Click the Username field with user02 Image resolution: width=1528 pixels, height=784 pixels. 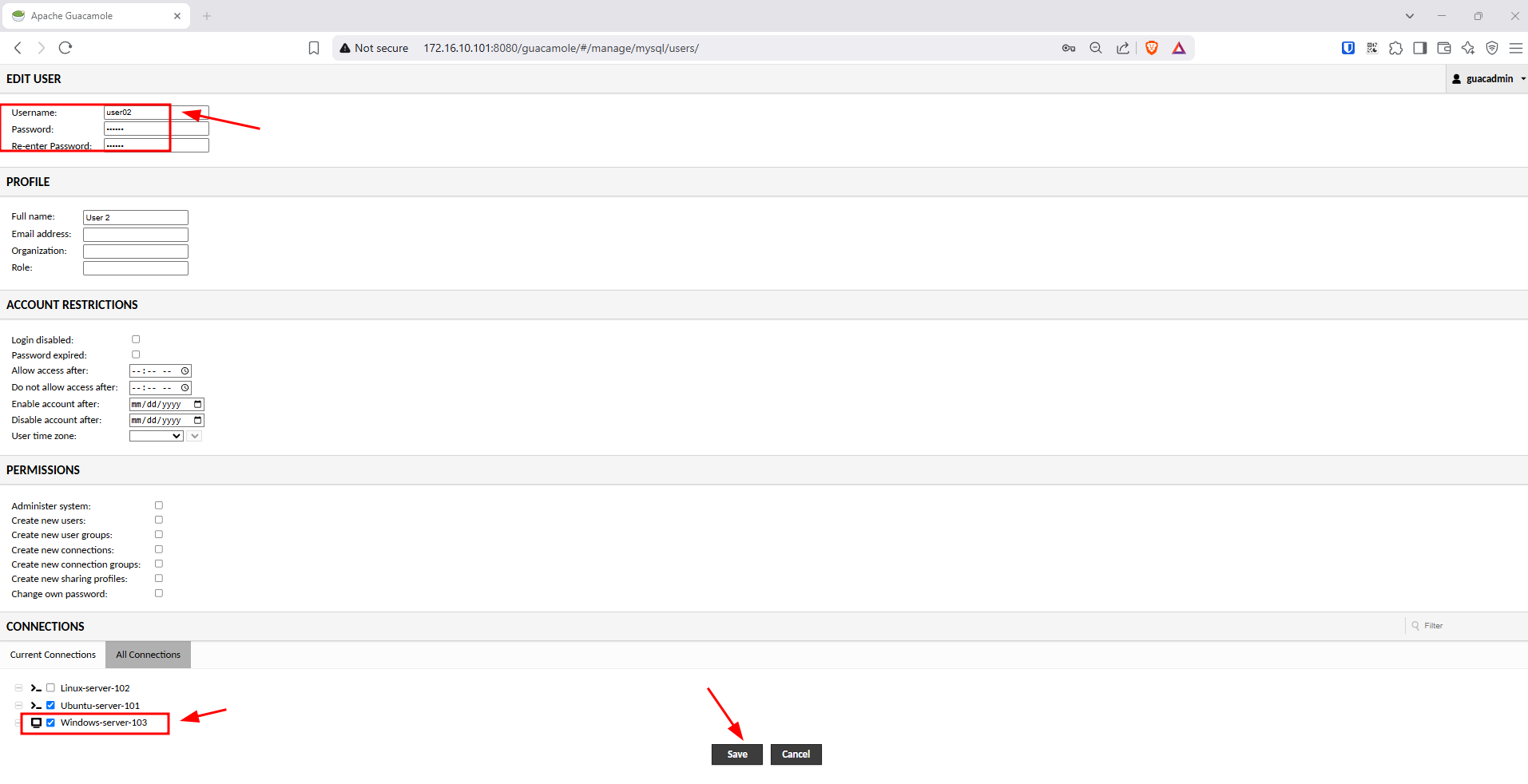pos(156,113)
